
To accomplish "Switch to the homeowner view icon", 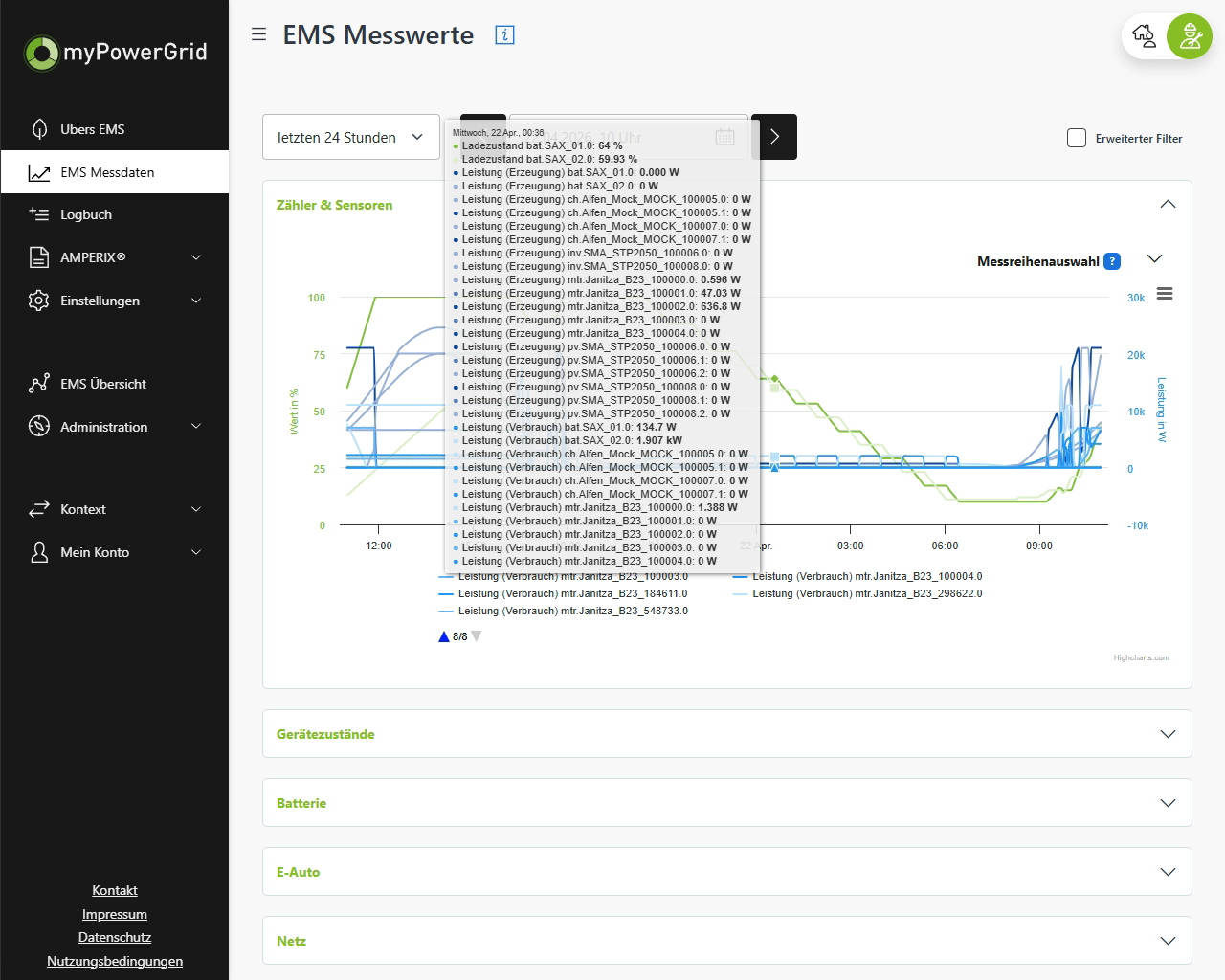I will [1144, 36].
